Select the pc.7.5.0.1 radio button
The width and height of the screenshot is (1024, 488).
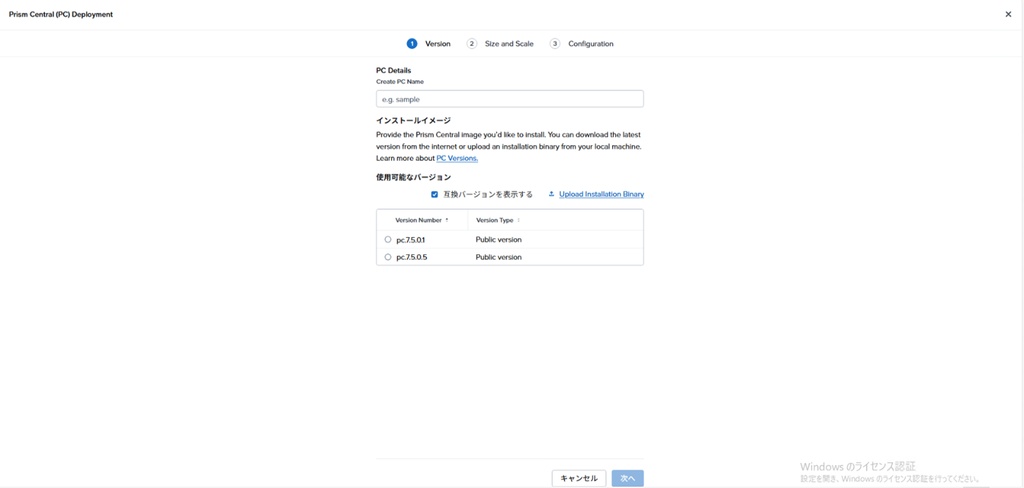[388, 240]
